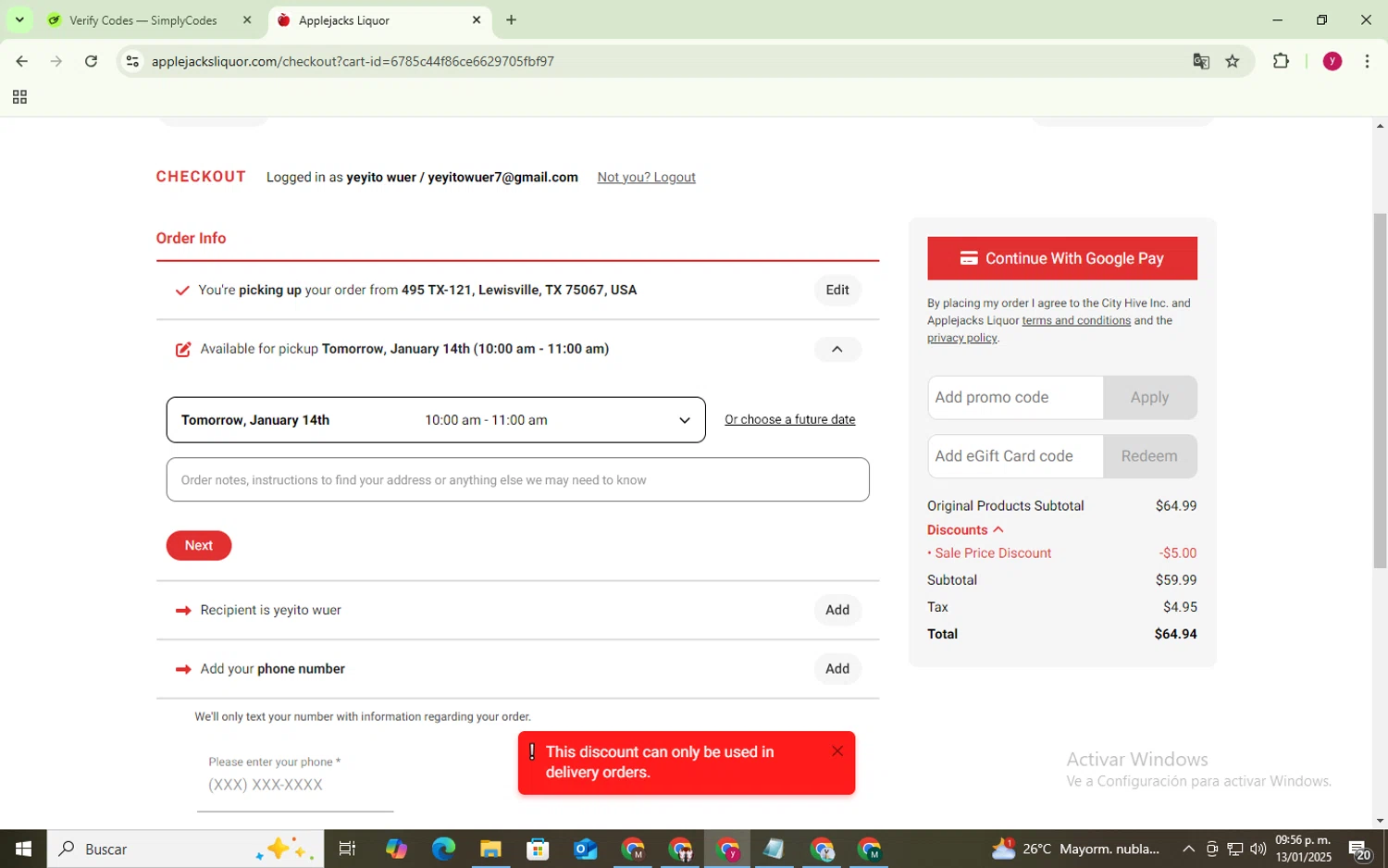The height and width of the screenshot is (868, 1388).
Task: Click the Add promo code field
Action: click(1015, 397)
